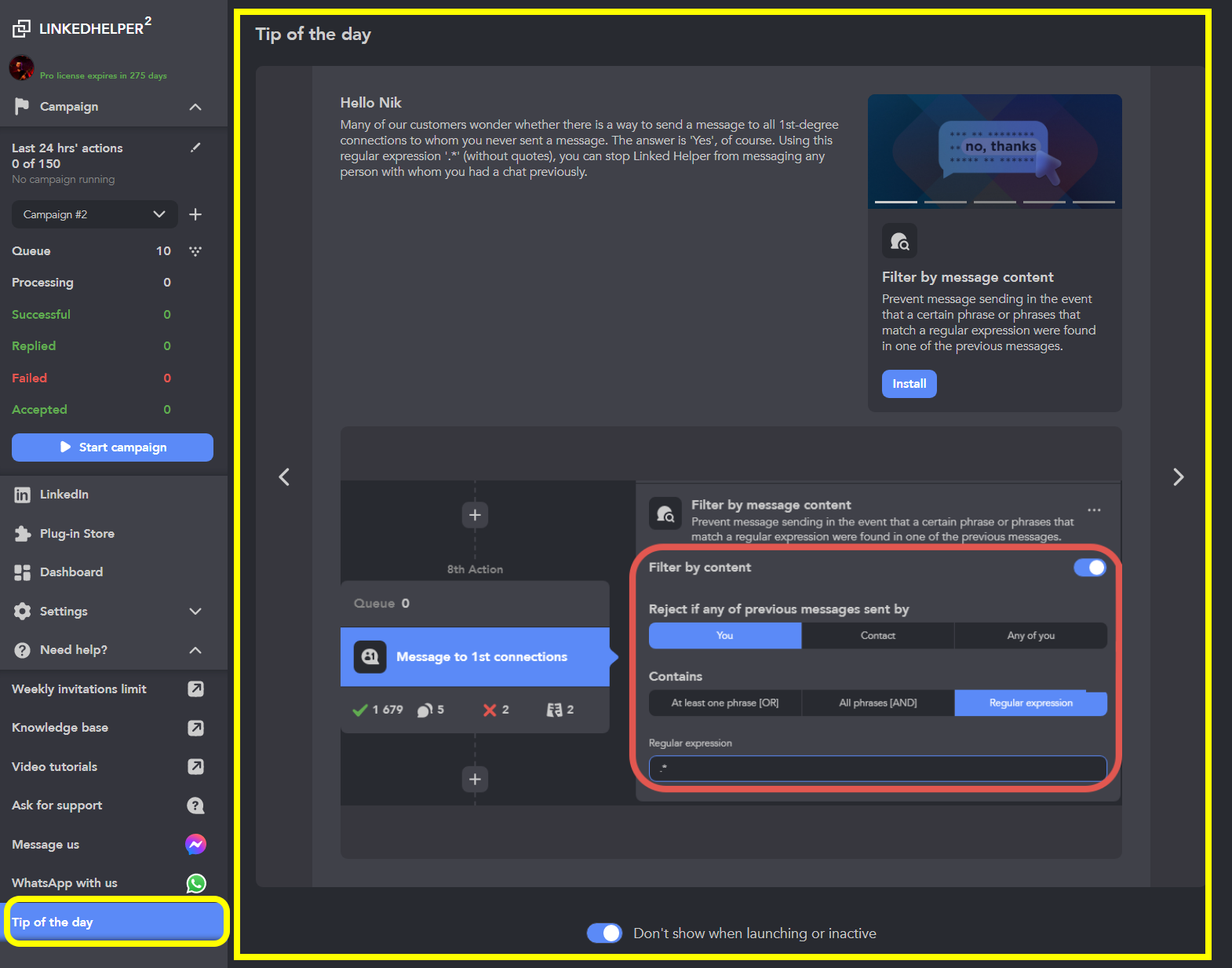Add action above 8th Action plus

pyautogui.click(x=475, y=515)
